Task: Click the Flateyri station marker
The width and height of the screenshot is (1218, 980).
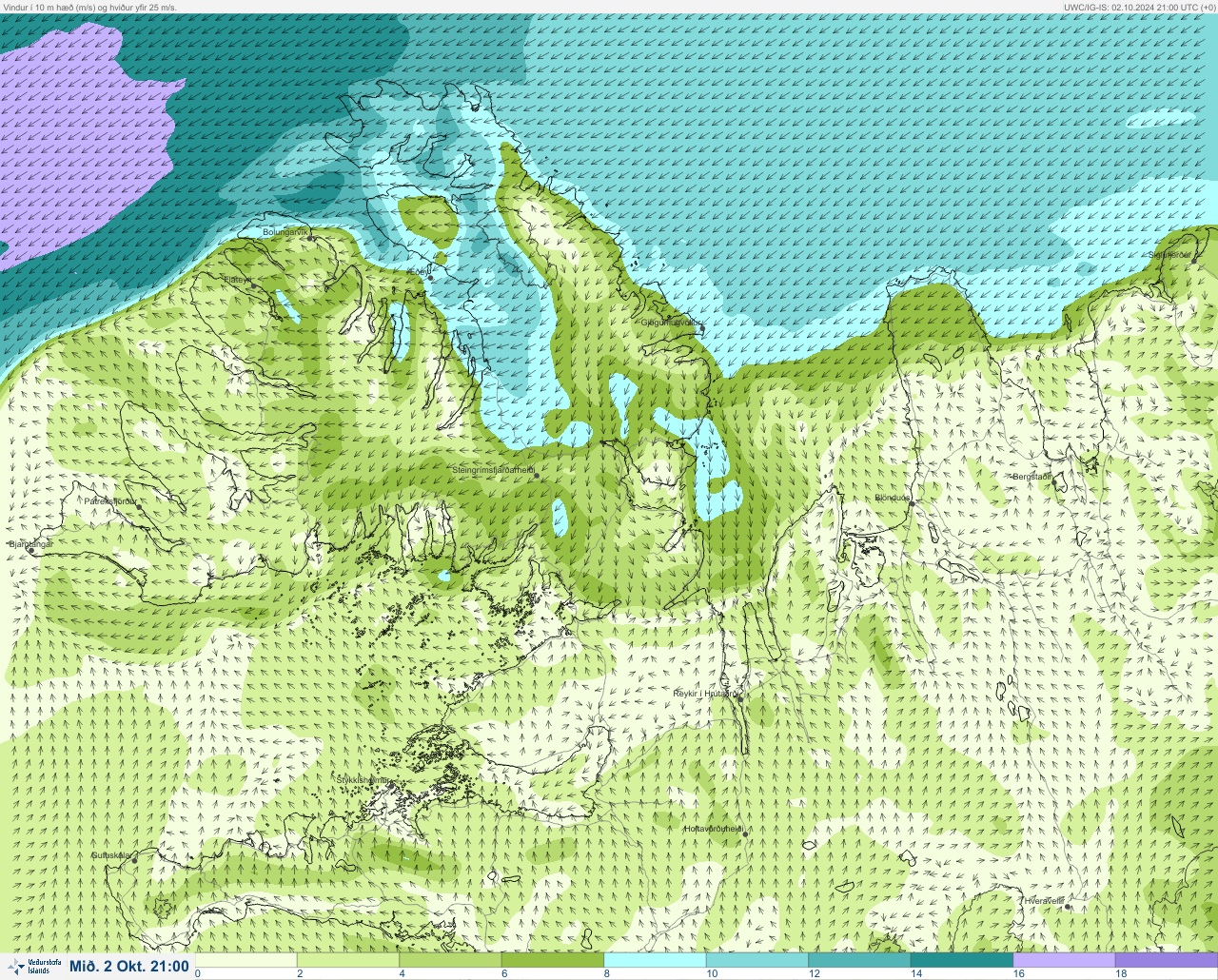Action: (x=251, y=286)
